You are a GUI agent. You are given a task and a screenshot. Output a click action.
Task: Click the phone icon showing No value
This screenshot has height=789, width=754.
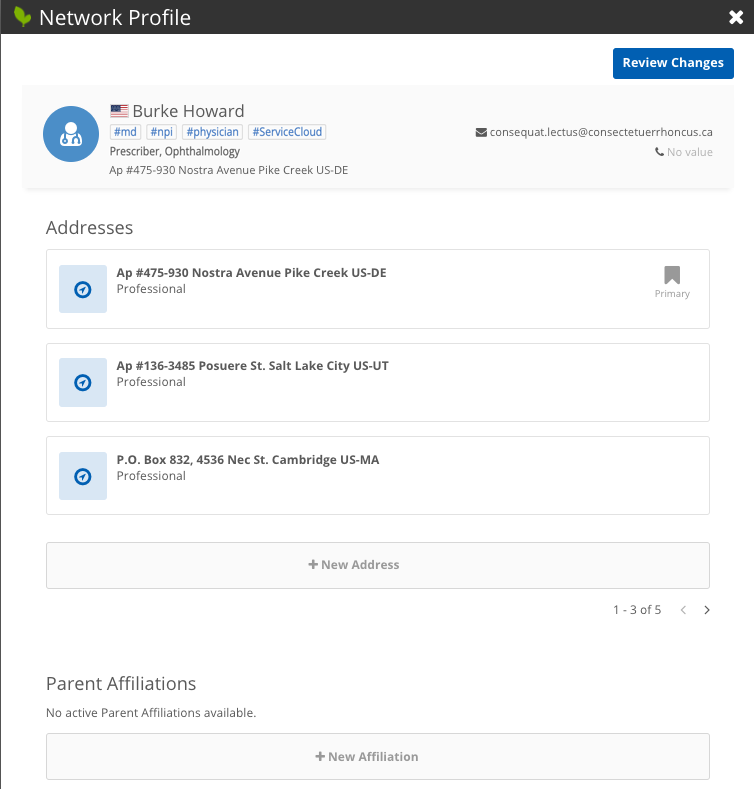[659, 152]
